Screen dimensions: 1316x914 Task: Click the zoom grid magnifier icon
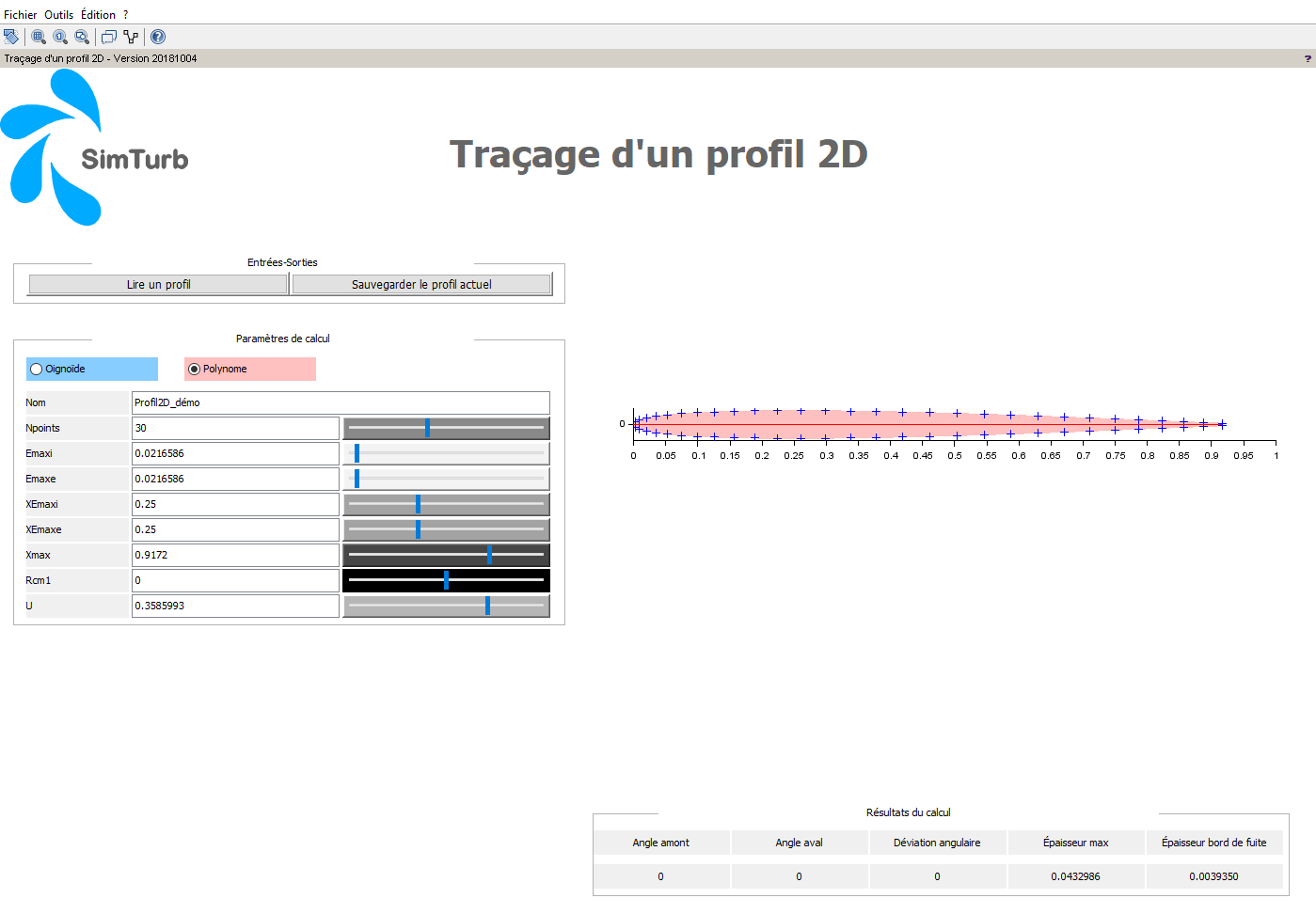(x=39, y=37)
